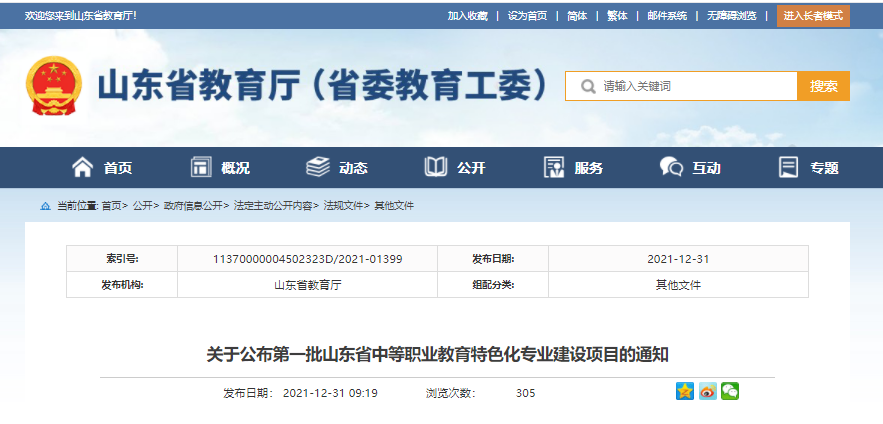This screenshot has width=883, height=424.
Task: Click the 公开 open book icon
Action: pos(435,167)
